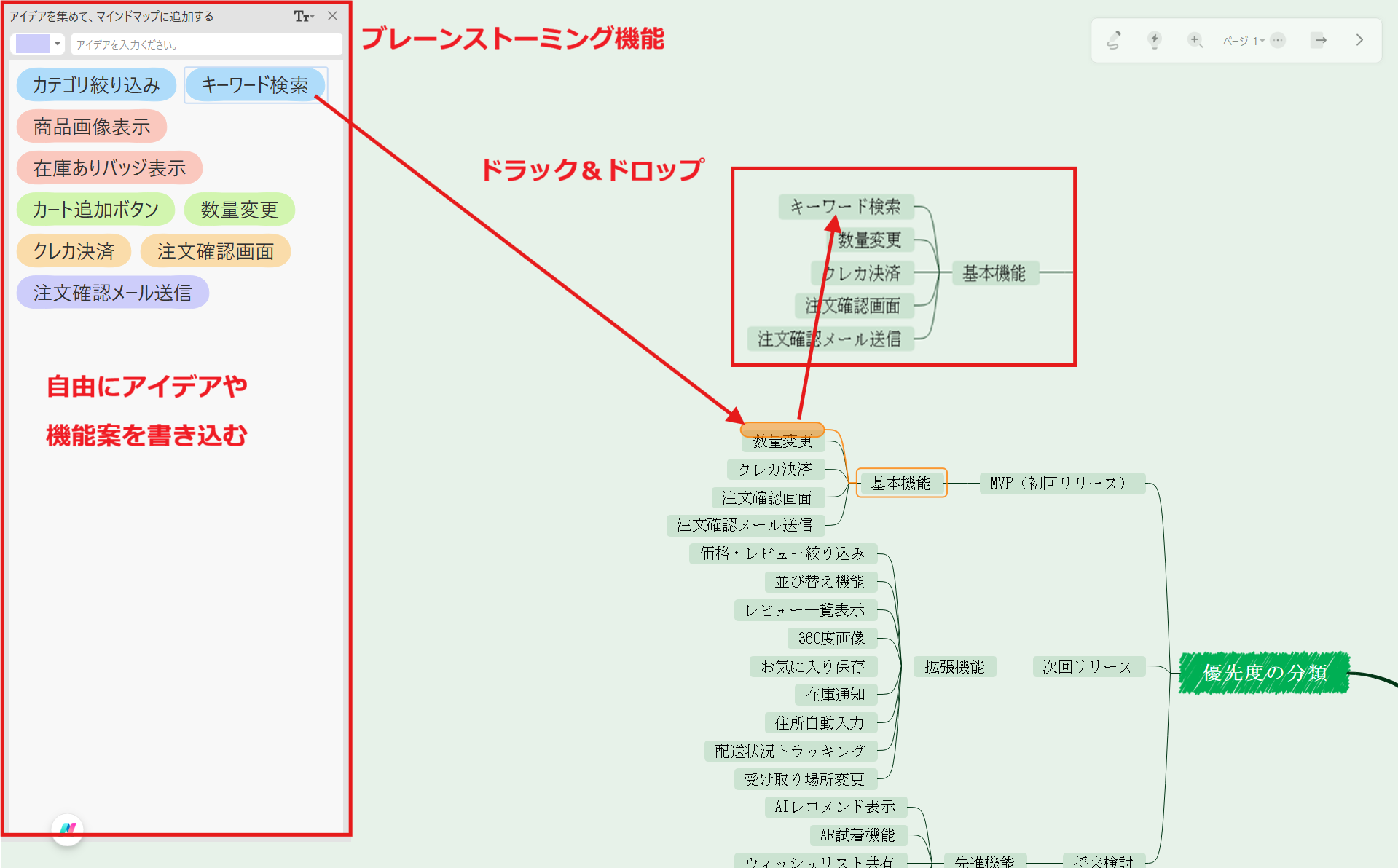Select the クレカ決済 chip in brainstorm panel

click(74, 251)
